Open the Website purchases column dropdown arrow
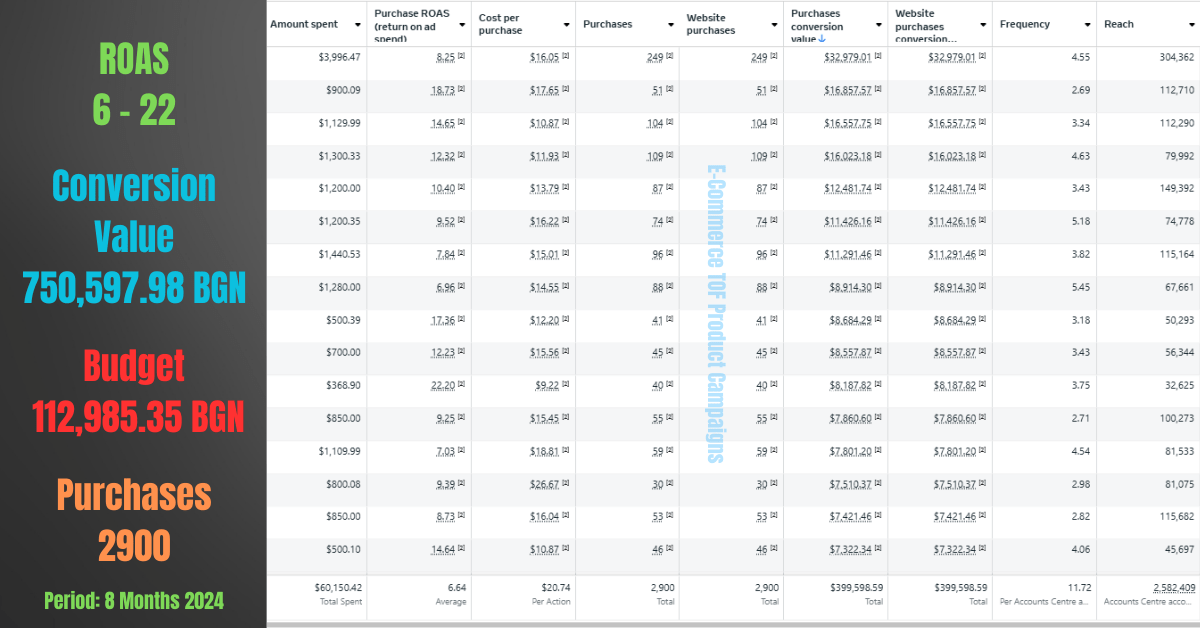1200x628 pixels. click(775, 24)
